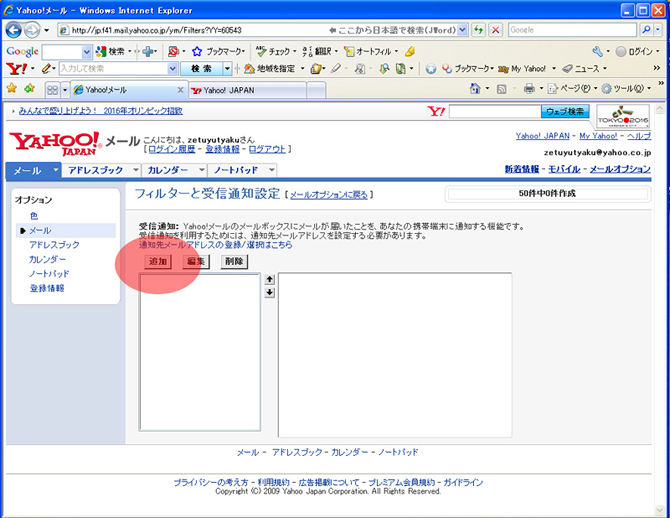This screenshot has width=670, height=518.
Task: Click the Stop loading red X icon
Action: pyautogui.click(x=495, y=30)
